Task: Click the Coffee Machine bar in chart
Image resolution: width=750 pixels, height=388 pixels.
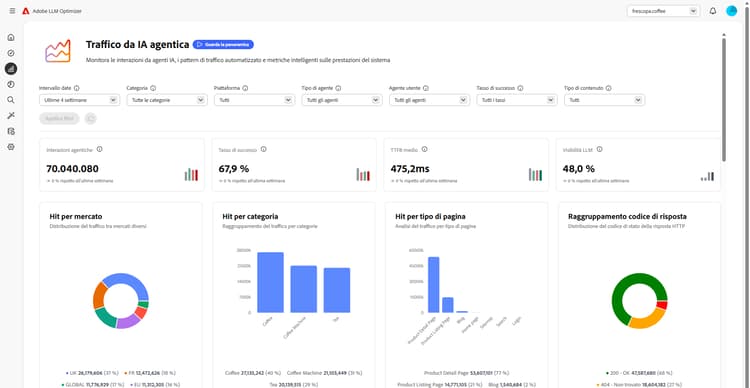Action: point(303,289)
